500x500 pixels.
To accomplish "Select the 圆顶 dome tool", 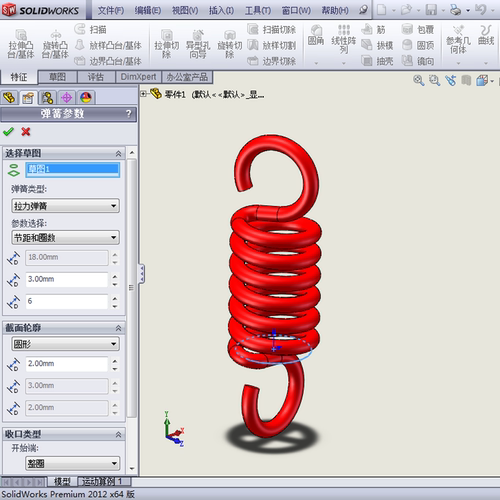I will pyautogui.click(x=418, y=45).
